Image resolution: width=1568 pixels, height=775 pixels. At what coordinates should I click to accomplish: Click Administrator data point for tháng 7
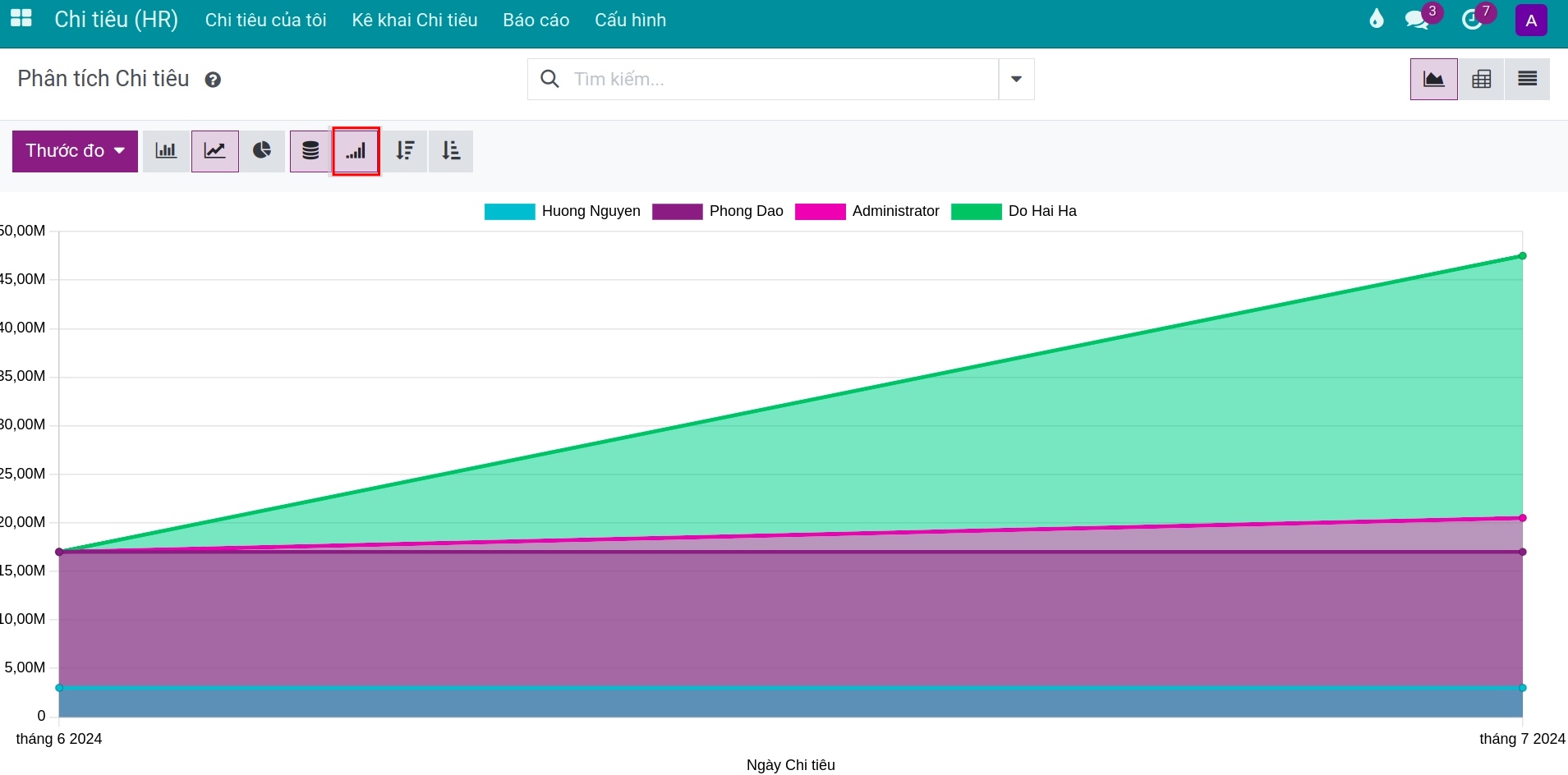point(1522,518)
